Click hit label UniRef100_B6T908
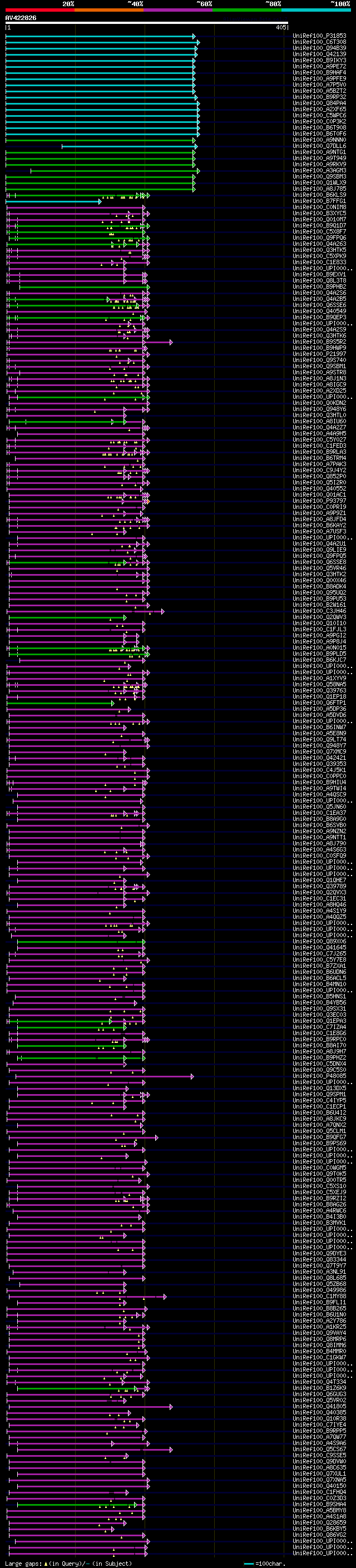Viewport: 356px width, 1568px height. (319, 127)
